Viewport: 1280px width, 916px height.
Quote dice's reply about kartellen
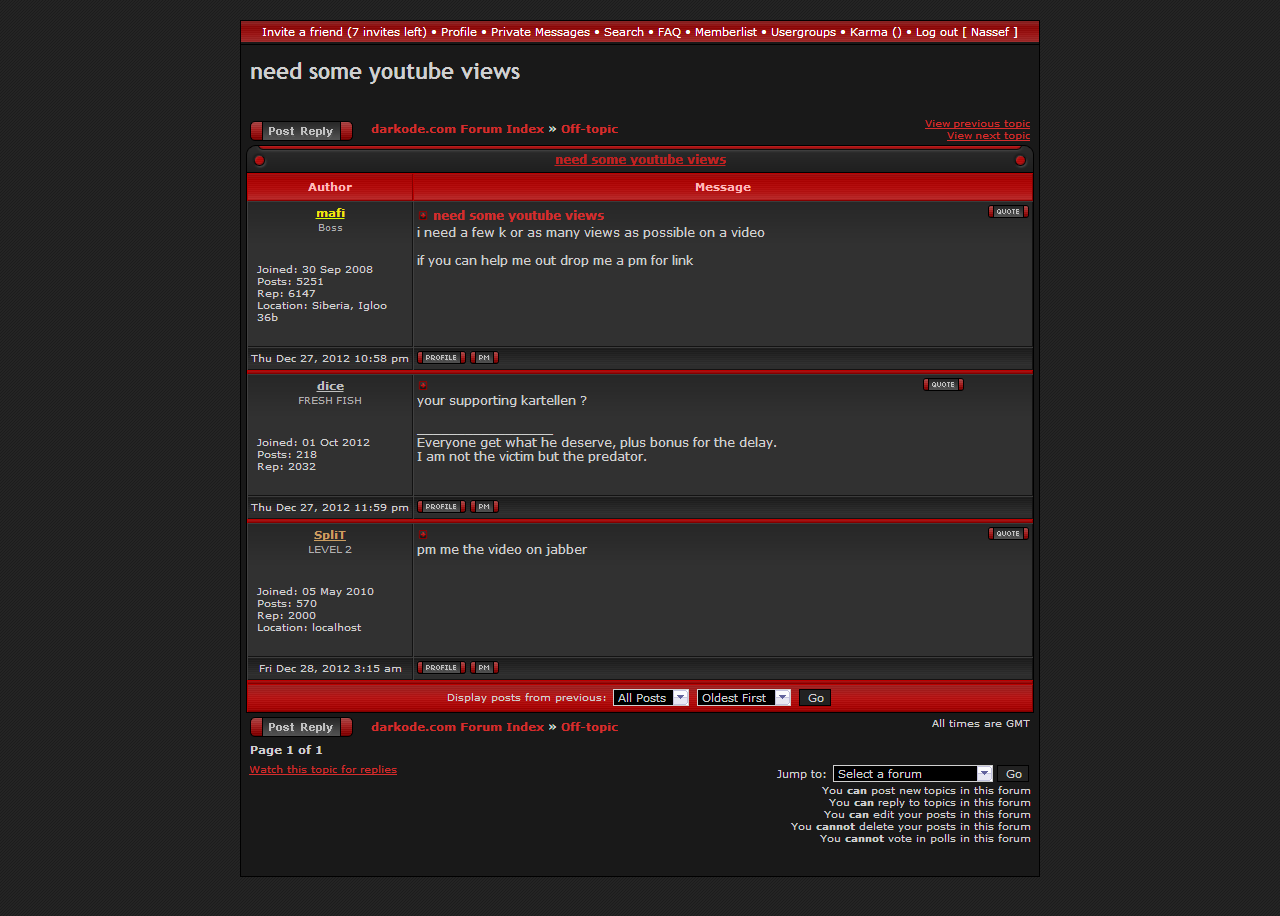[942, 385]
